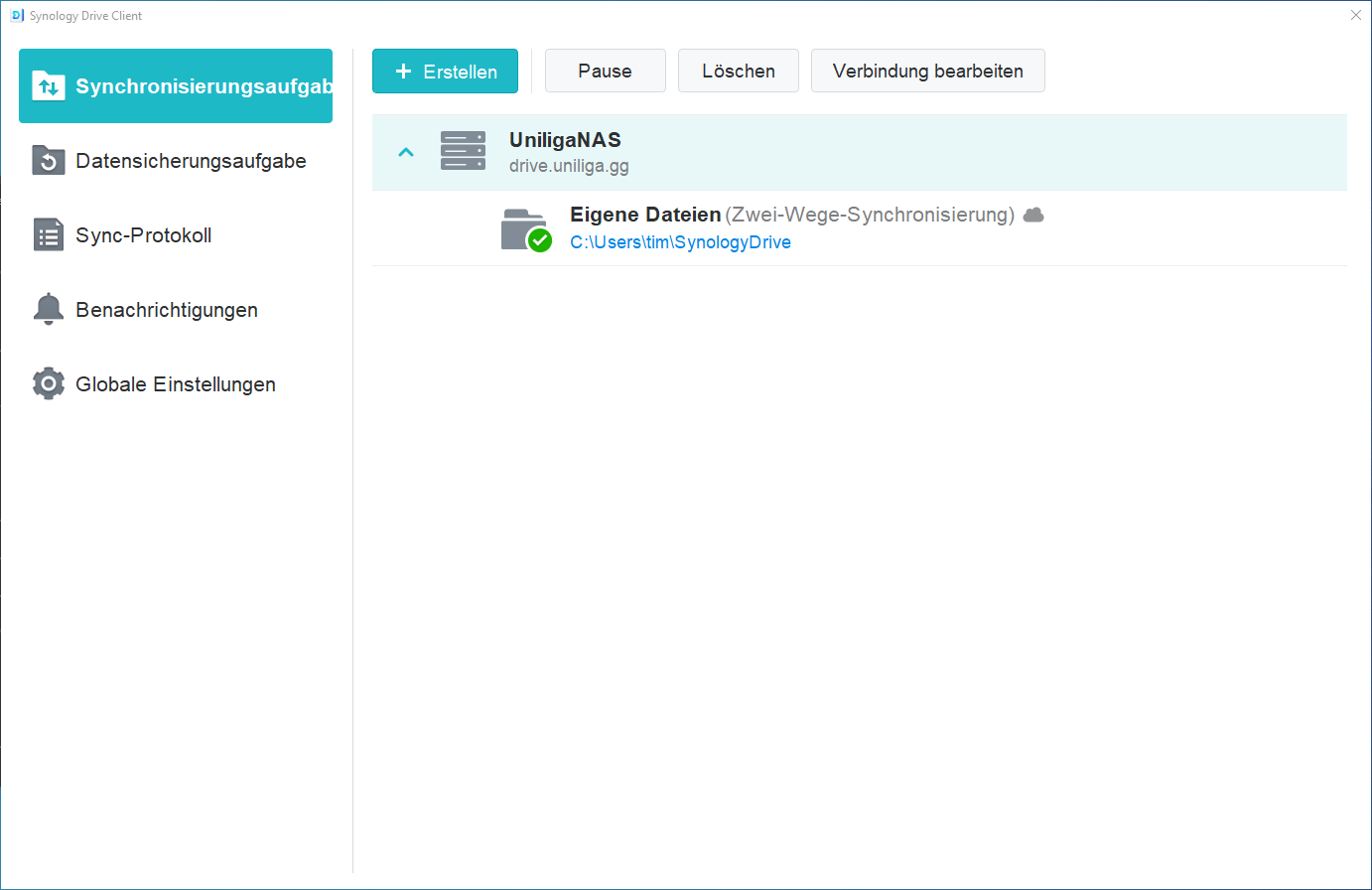The width and height of the screenshot is (1372, 890).
Task: Click the Benachrichtigungen bell icon
Action: (x=49, y=309)
